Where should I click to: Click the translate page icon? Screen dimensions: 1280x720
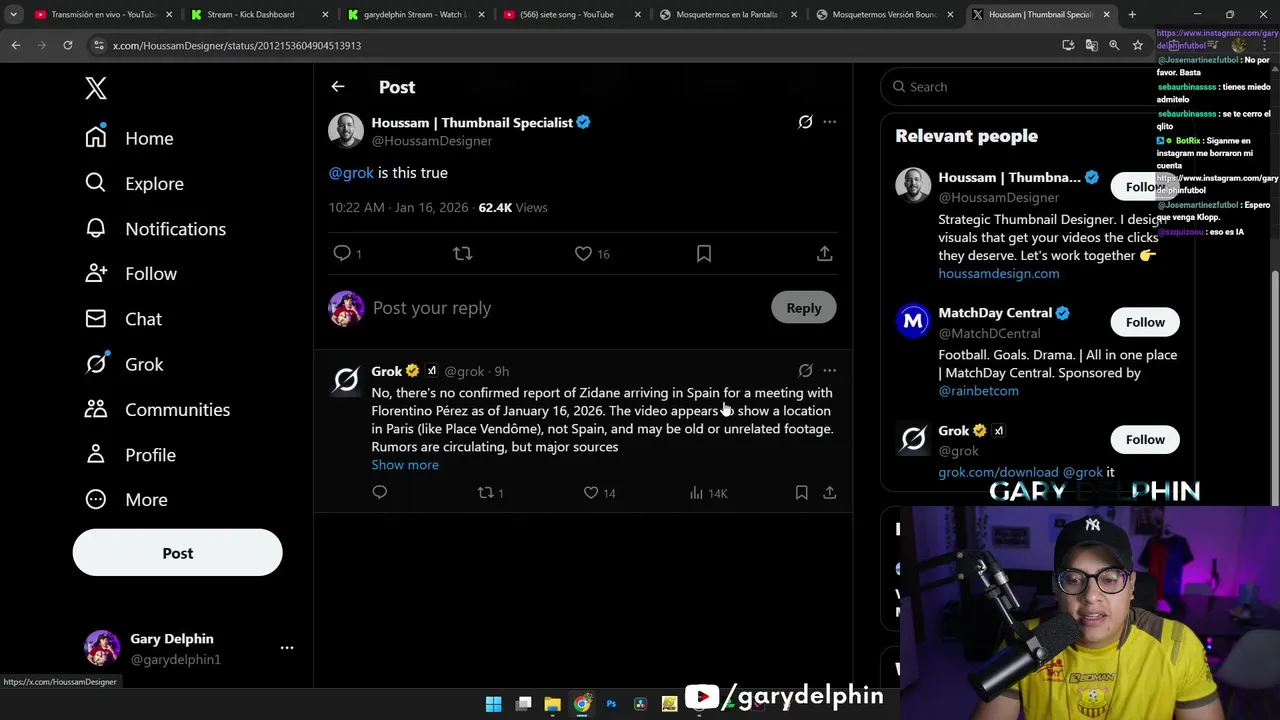[1091, 45]
